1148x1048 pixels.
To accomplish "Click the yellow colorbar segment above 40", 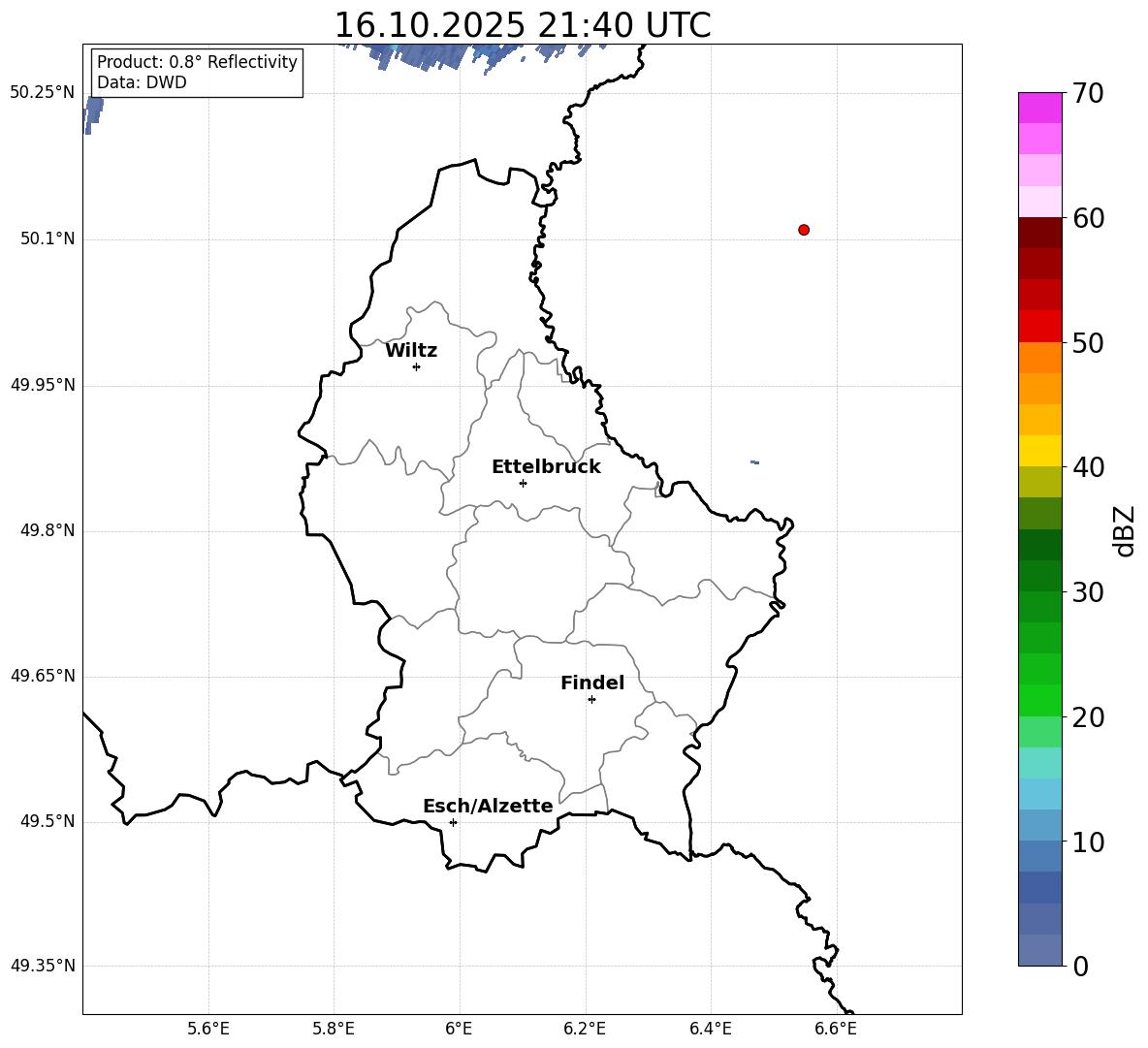I will [x=1039, y=451].
